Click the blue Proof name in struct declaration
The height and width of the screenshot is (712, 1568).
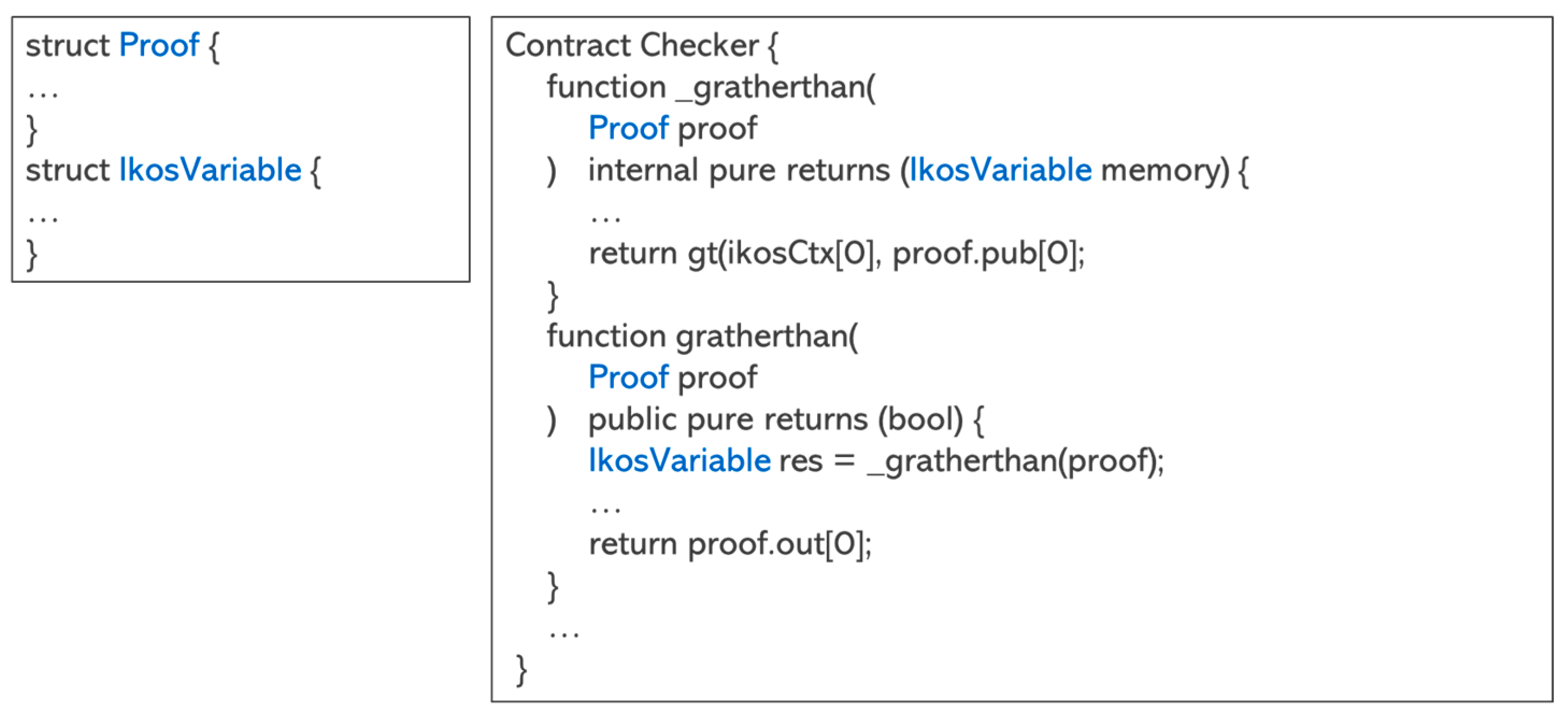click(x=159, y=45)
